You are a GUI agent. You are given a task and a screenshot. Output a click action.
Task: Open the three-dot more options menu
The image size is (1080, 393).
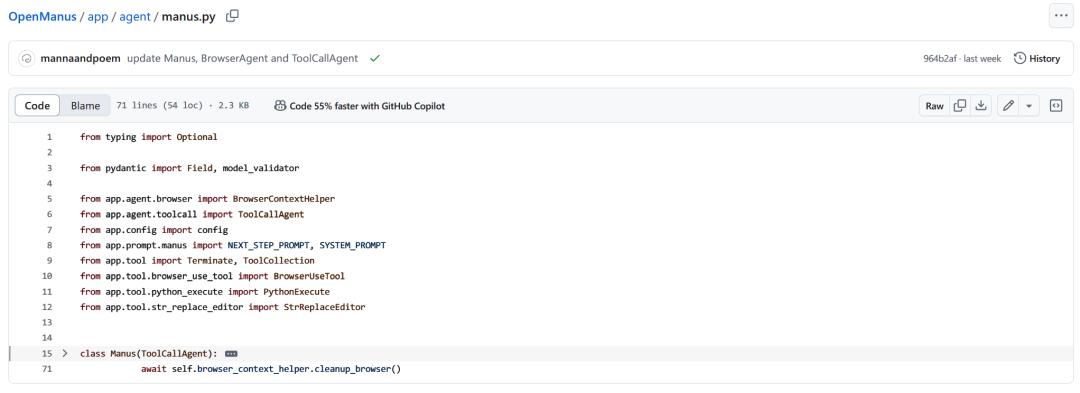click(1060, 16)
